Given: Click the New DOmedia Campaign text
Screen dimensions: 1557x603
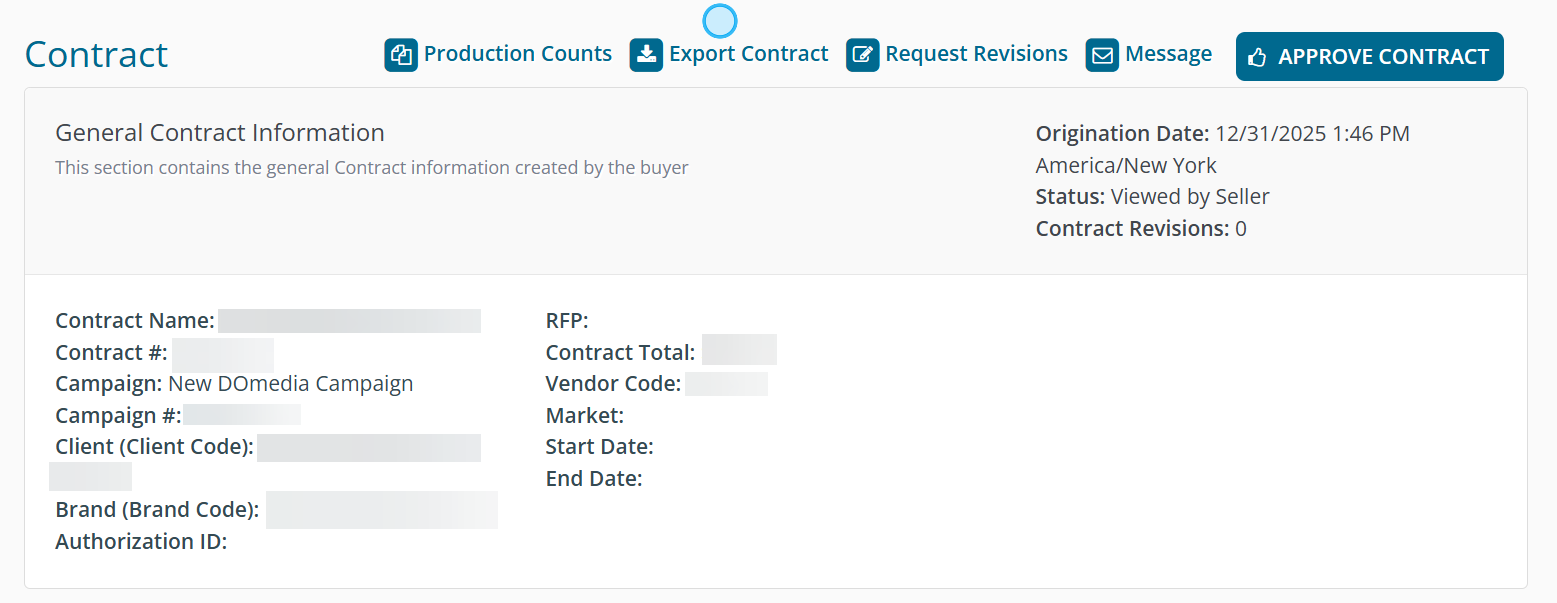Looking at the screenshot, I should point(290,384).
